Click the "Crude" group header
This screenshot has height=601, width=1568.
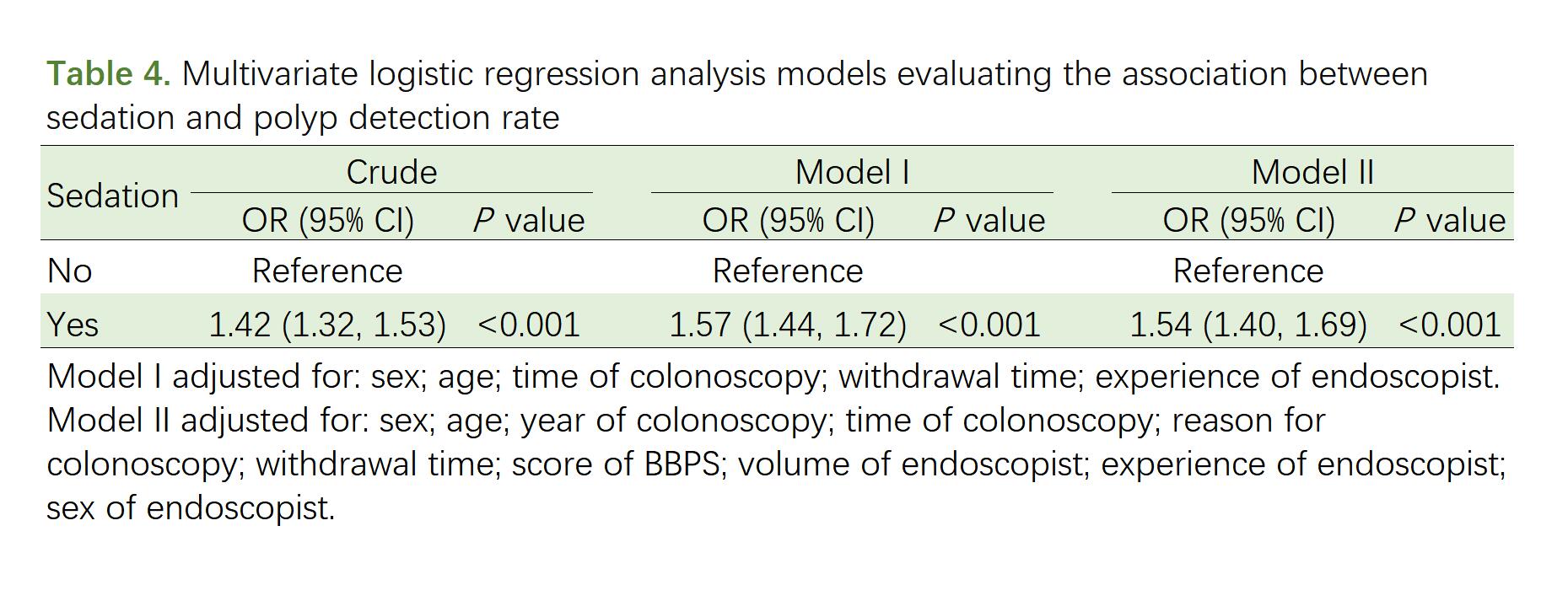tap(391, 172)
